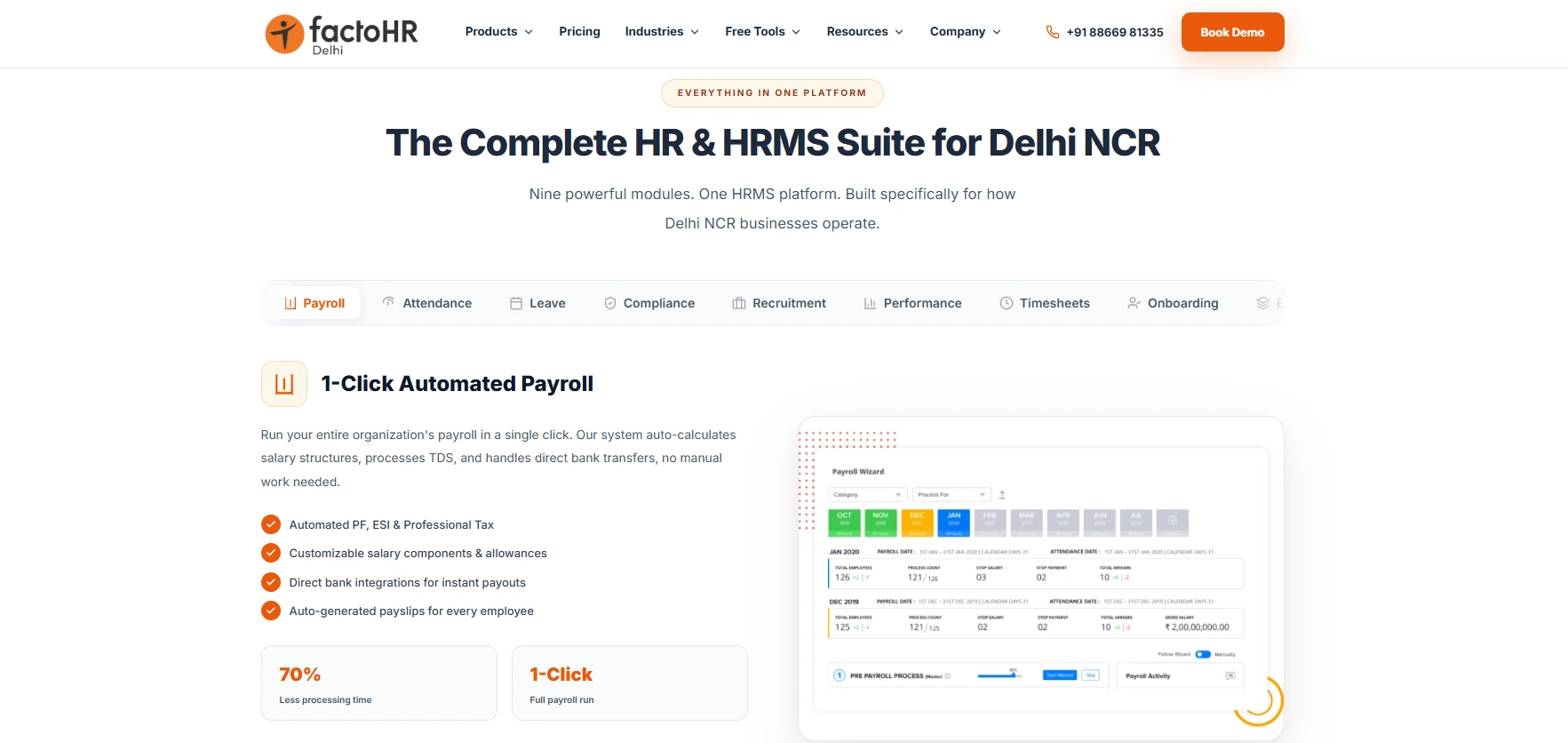Click the upload arrow icon in Payroll Wizard
This screenshot has height=743, width=1568.
point(1002,494)
